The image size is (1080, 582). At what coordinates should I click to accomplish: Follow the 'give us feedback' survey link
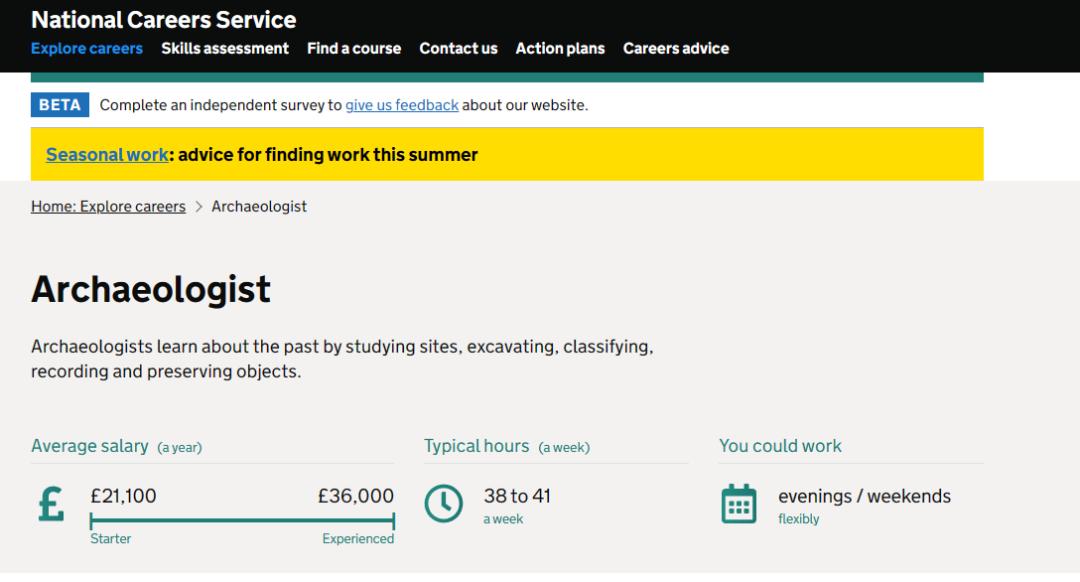coord(402,105)
